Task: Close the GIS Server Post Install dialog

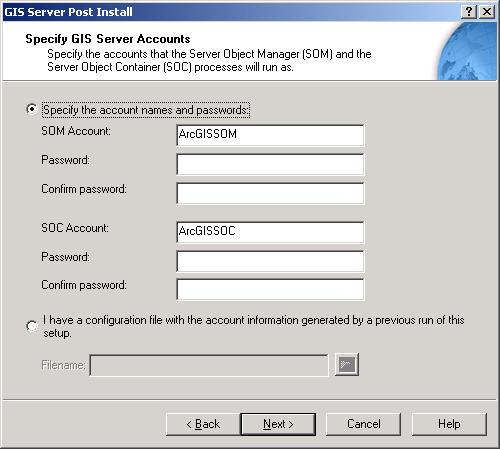Action: coord(487,12)
